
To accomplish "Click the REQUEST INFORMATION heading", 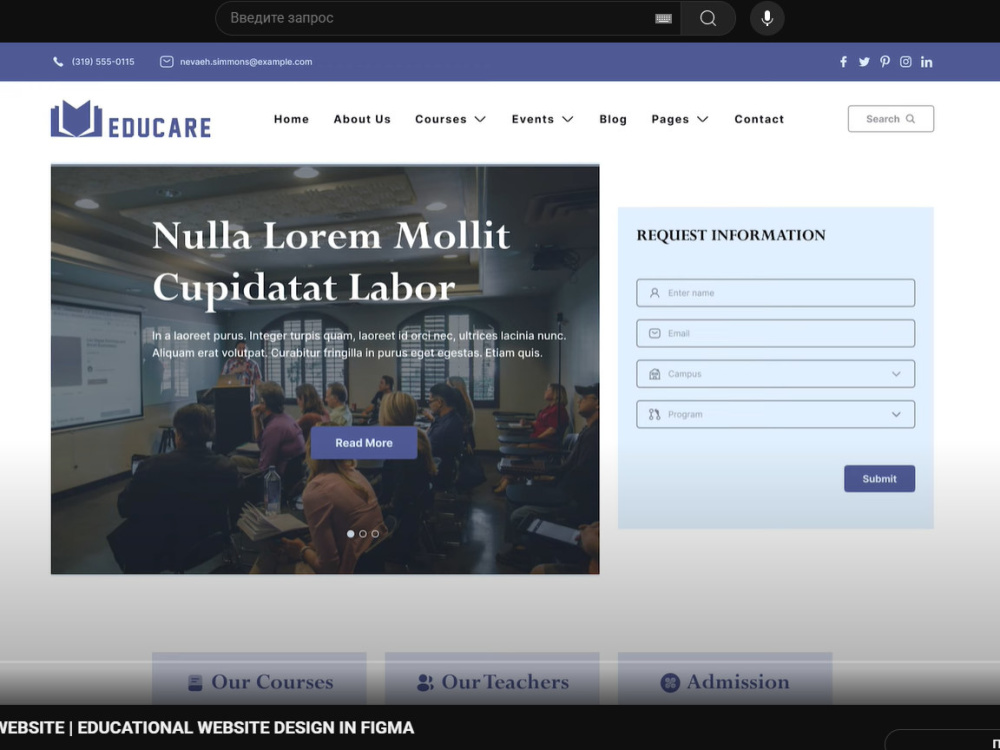I will [731, 235].
